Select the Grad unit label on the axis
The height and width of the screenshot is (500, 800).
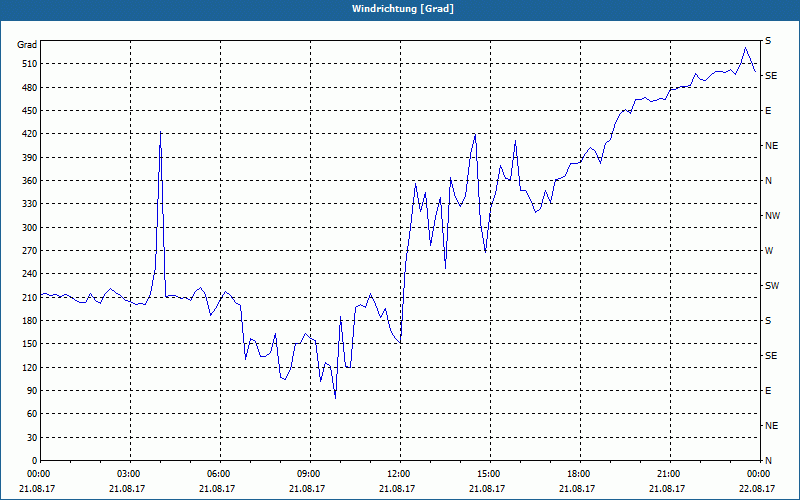(x=27, y=45)
